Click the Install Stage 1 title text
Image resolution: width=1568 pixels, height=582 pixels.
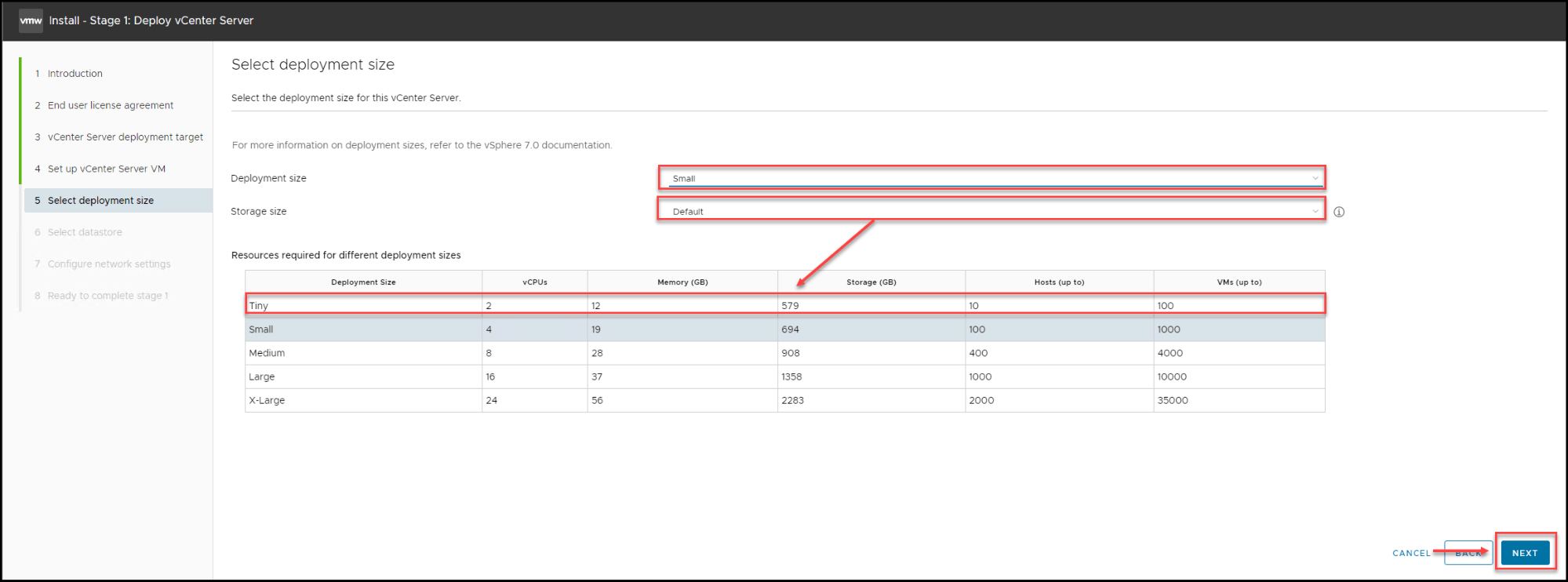coord(151,20)
